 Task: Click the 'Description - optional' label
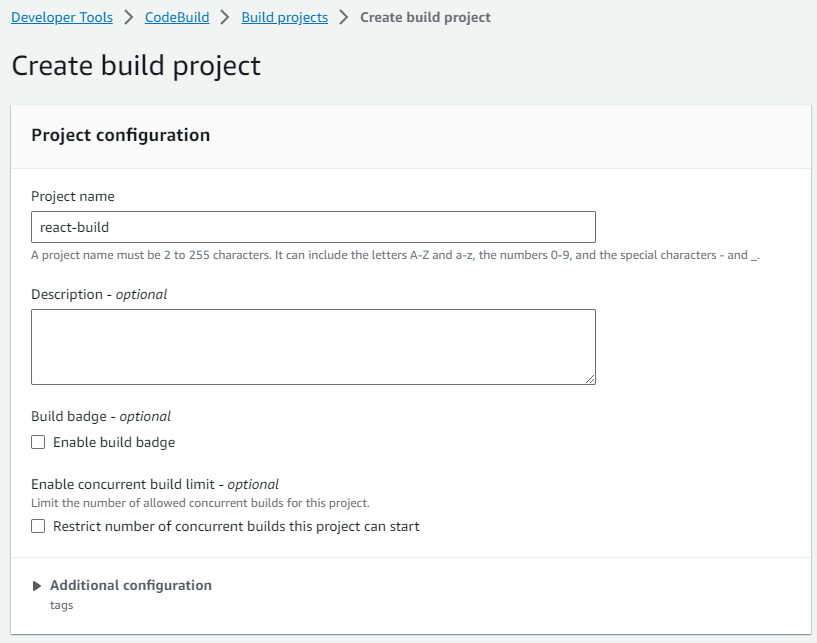(x=99, y=294)
